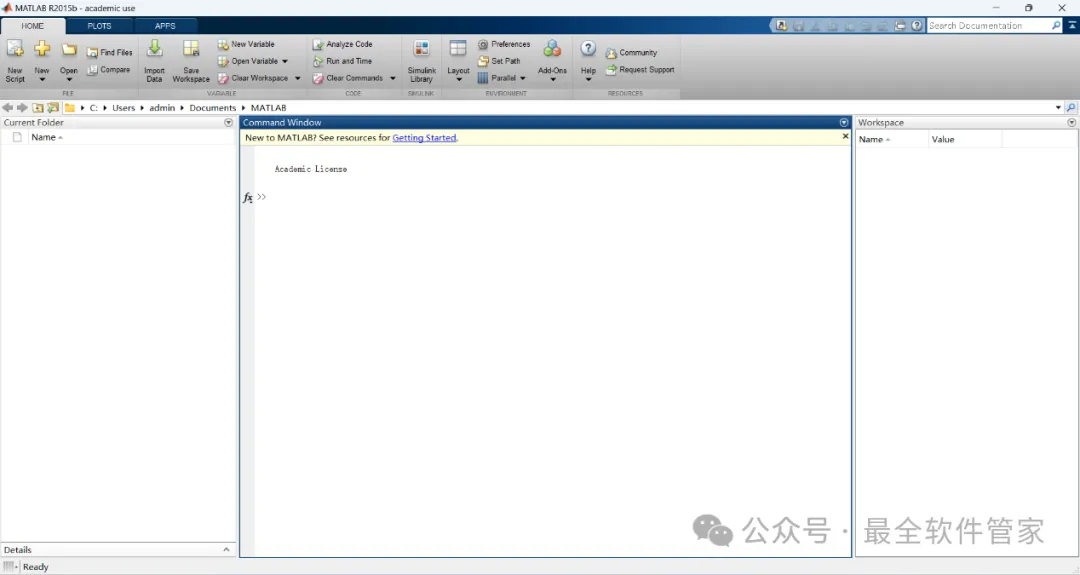The width and height of the screenshot is (1080, 575).
Task: Select admin in the address path
Action: (x=162, y=107)
